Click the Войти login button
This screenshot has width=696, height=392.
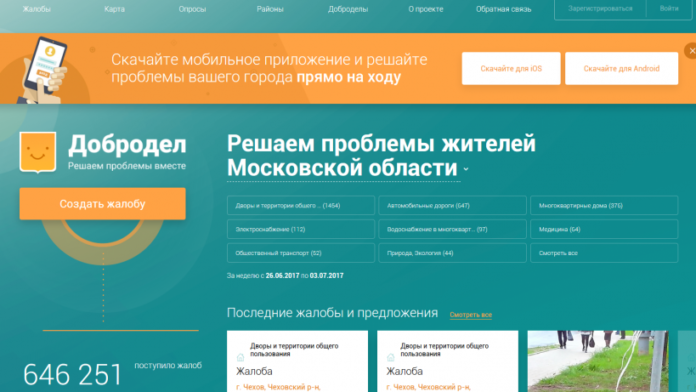coord(669,8)
